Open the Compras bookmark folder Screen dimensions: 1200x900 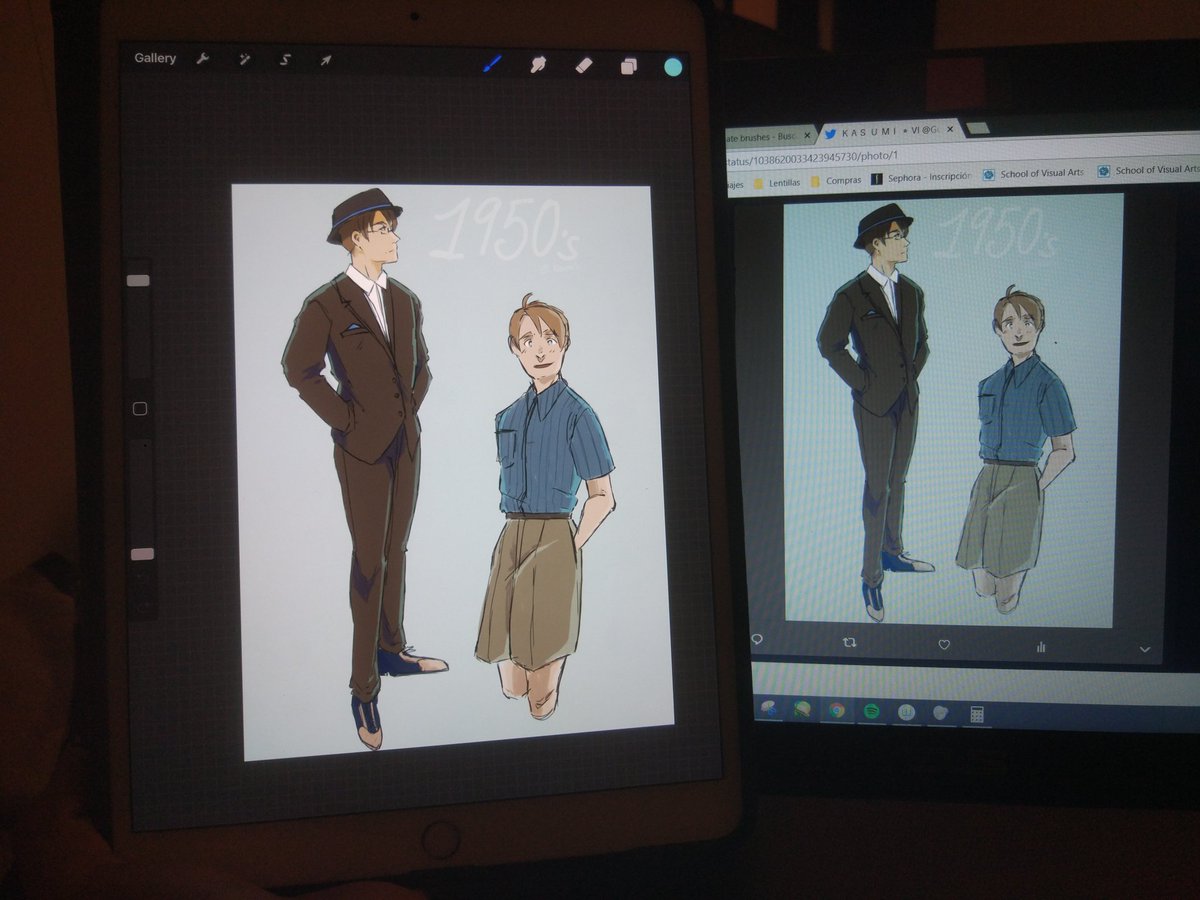pos(835,181)
